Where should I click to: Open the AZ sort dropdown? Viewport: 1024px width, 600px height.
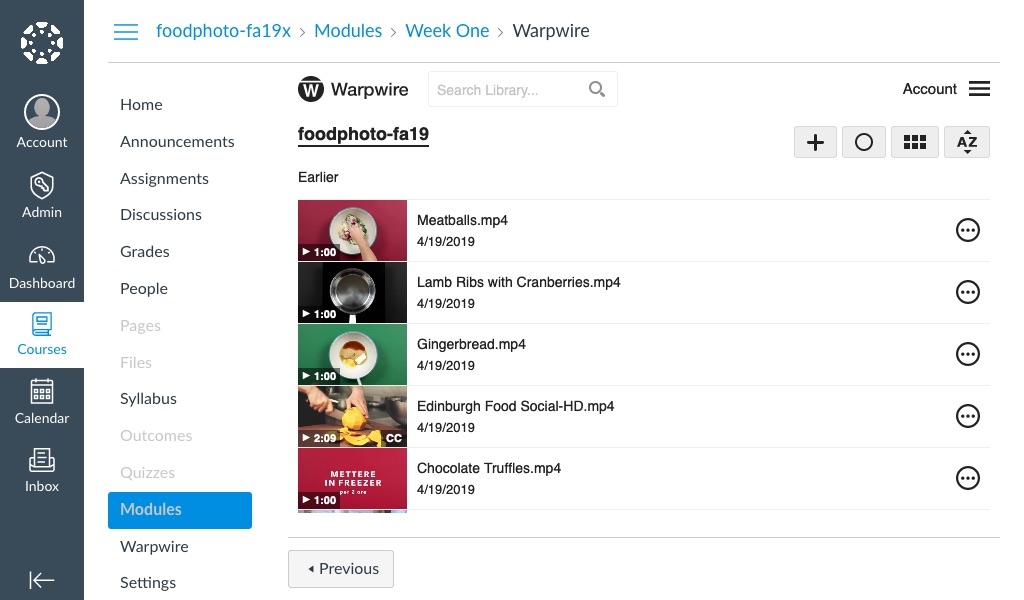tap(967, 142)
